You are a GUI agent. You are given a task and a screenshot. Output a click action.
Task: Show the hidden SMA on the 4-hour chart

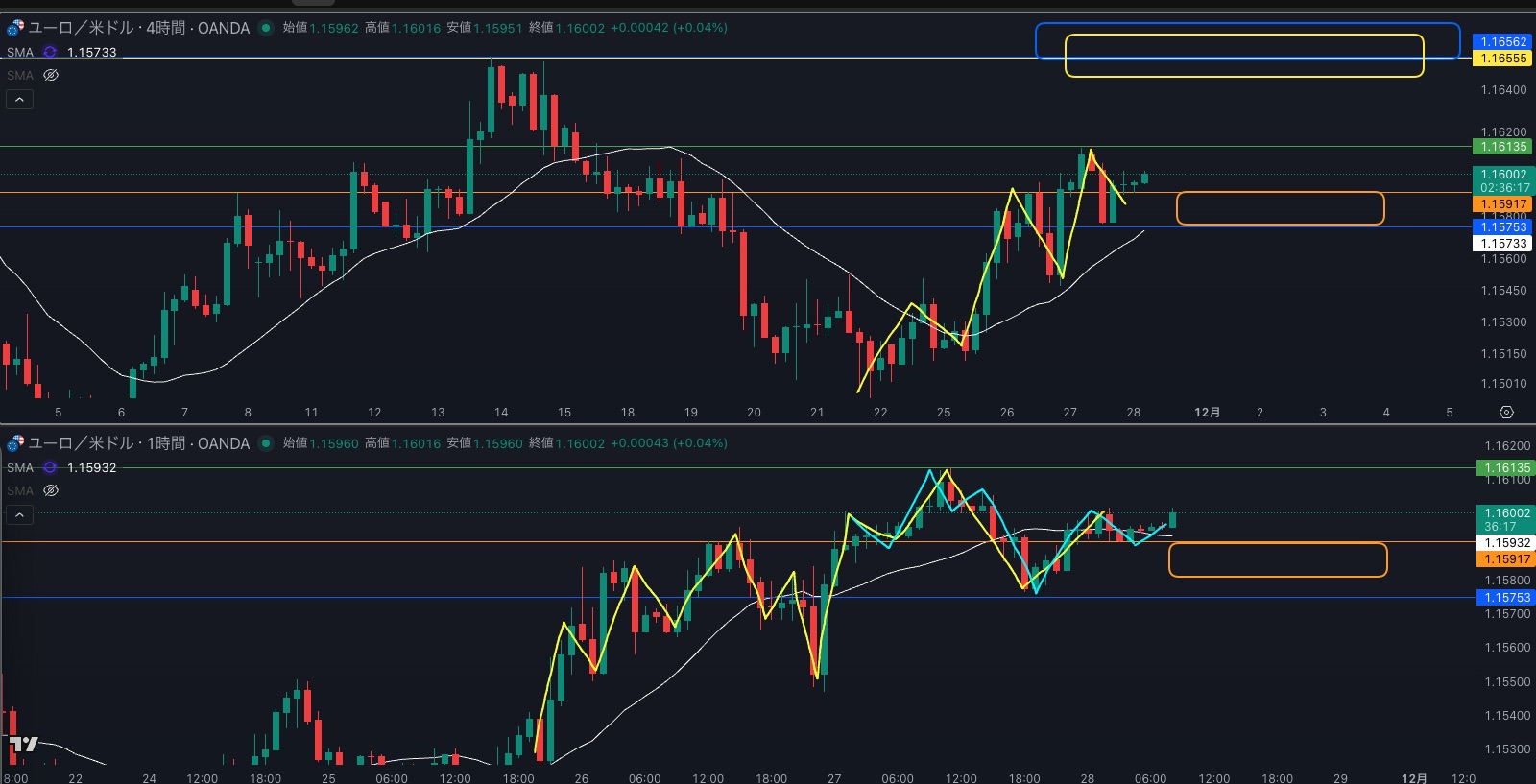coord(51,75)
